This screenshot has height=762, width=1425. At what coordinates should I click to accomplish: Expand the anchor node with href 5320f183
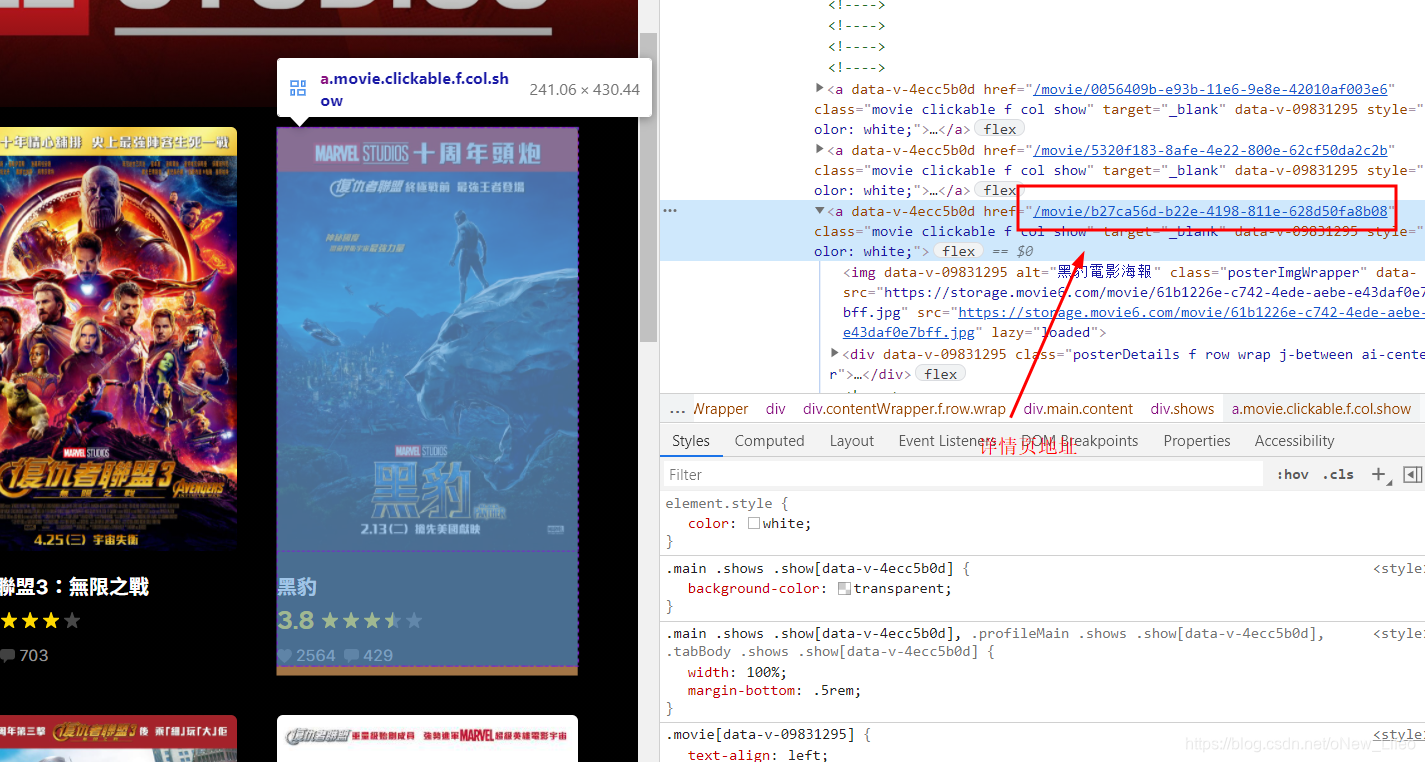(x=820, y=150)
